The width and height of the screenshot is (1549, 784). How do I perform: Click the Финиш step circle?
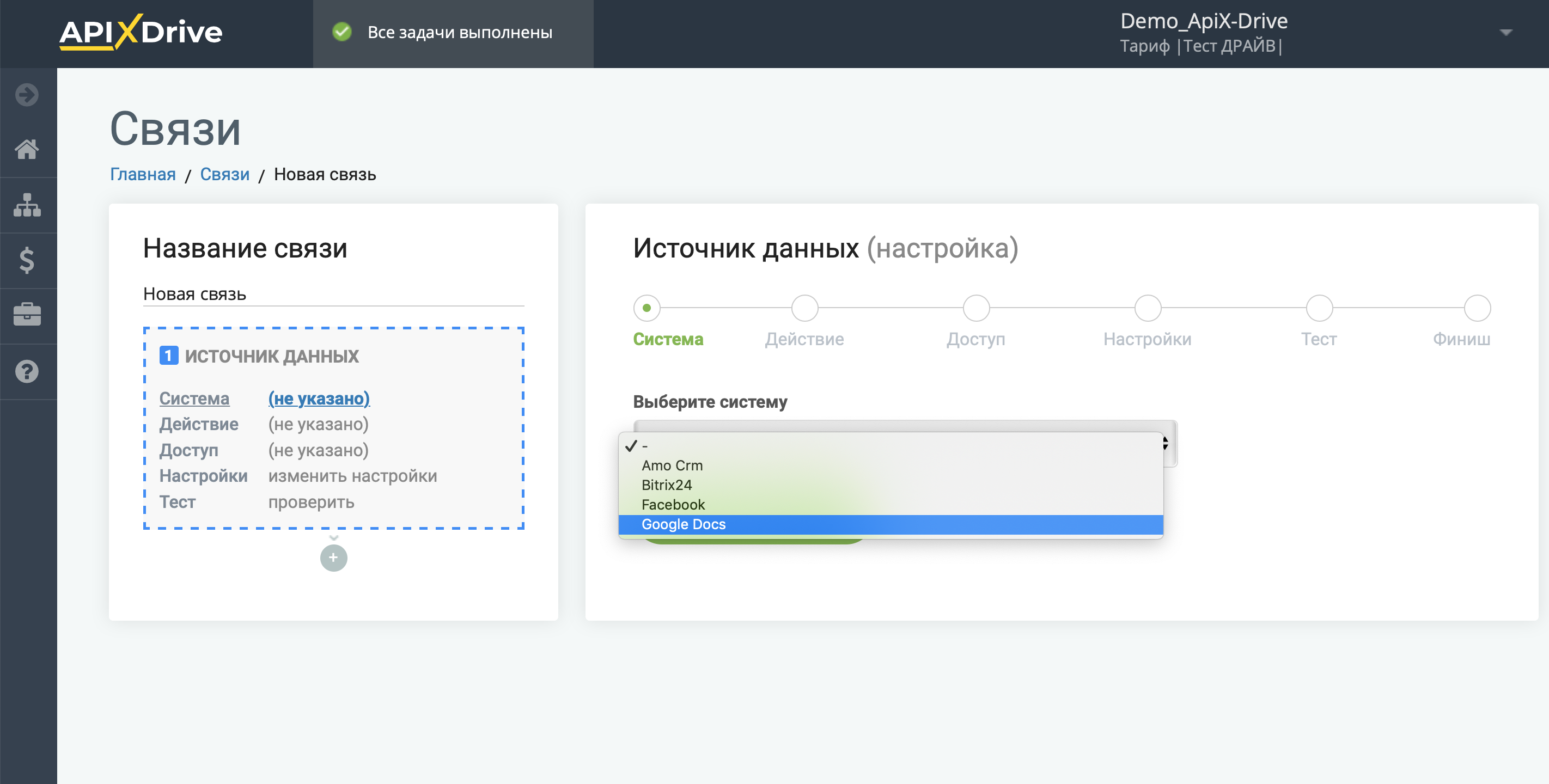tap(1477, 308)
